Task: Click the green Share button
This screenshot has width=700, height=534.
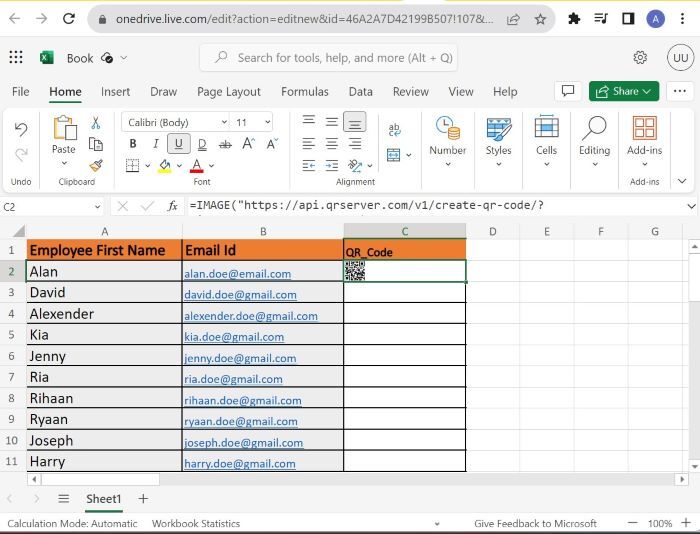Action: 624,91
